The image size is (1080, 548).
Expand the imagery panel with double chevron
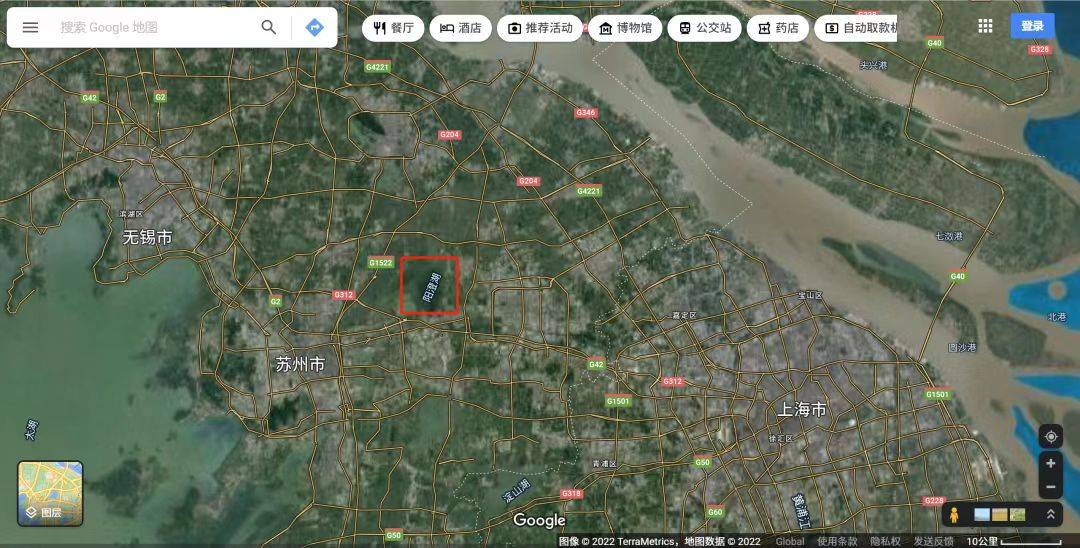(x=1050, y=514)
